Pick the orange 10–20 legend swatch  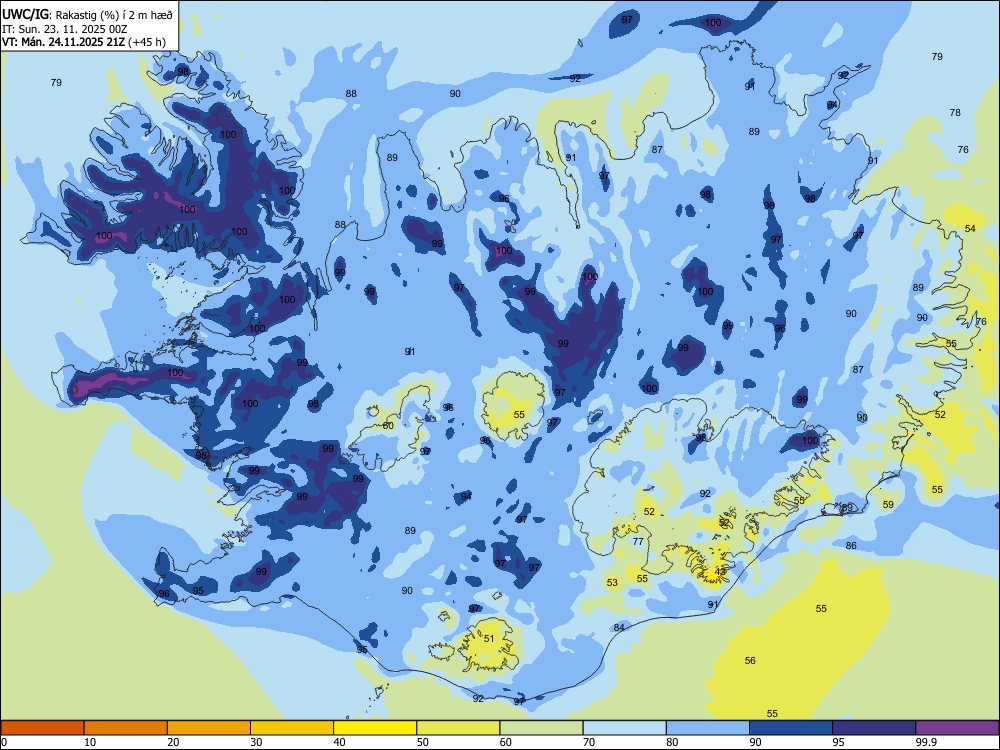point(126,728)
